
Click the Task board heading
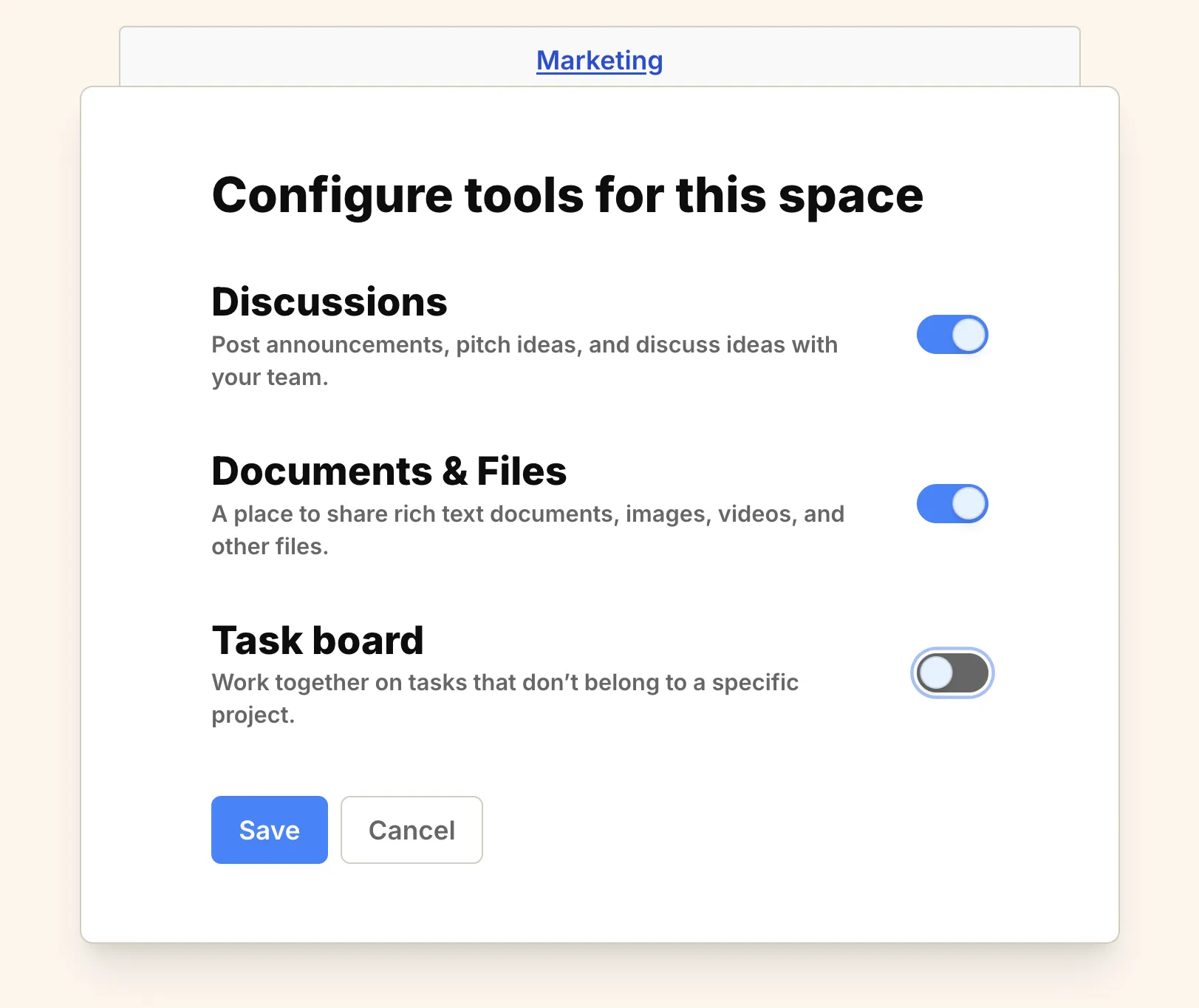[x=317, y=640]
